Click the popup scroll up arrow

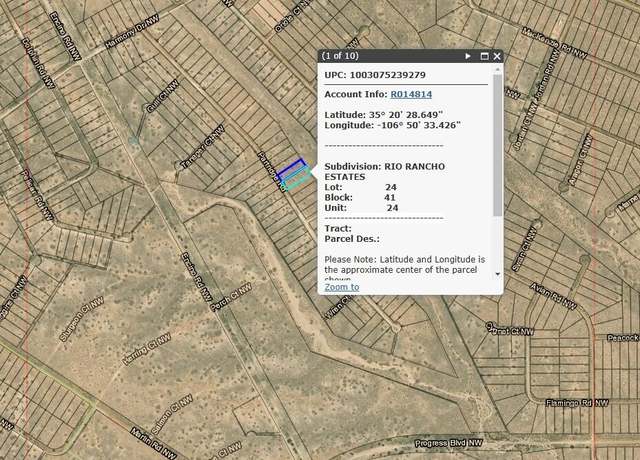[x=498, y=69]
